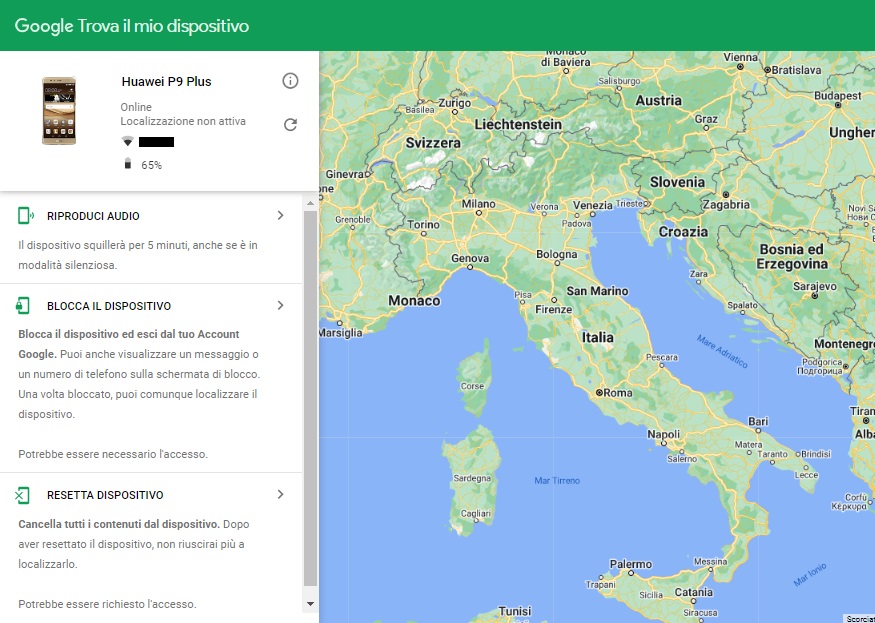This screenshot has width=875, height=623.
Task: Click Sarajevo label on the map
Action: pyautogui.click(x=815, y=286)
